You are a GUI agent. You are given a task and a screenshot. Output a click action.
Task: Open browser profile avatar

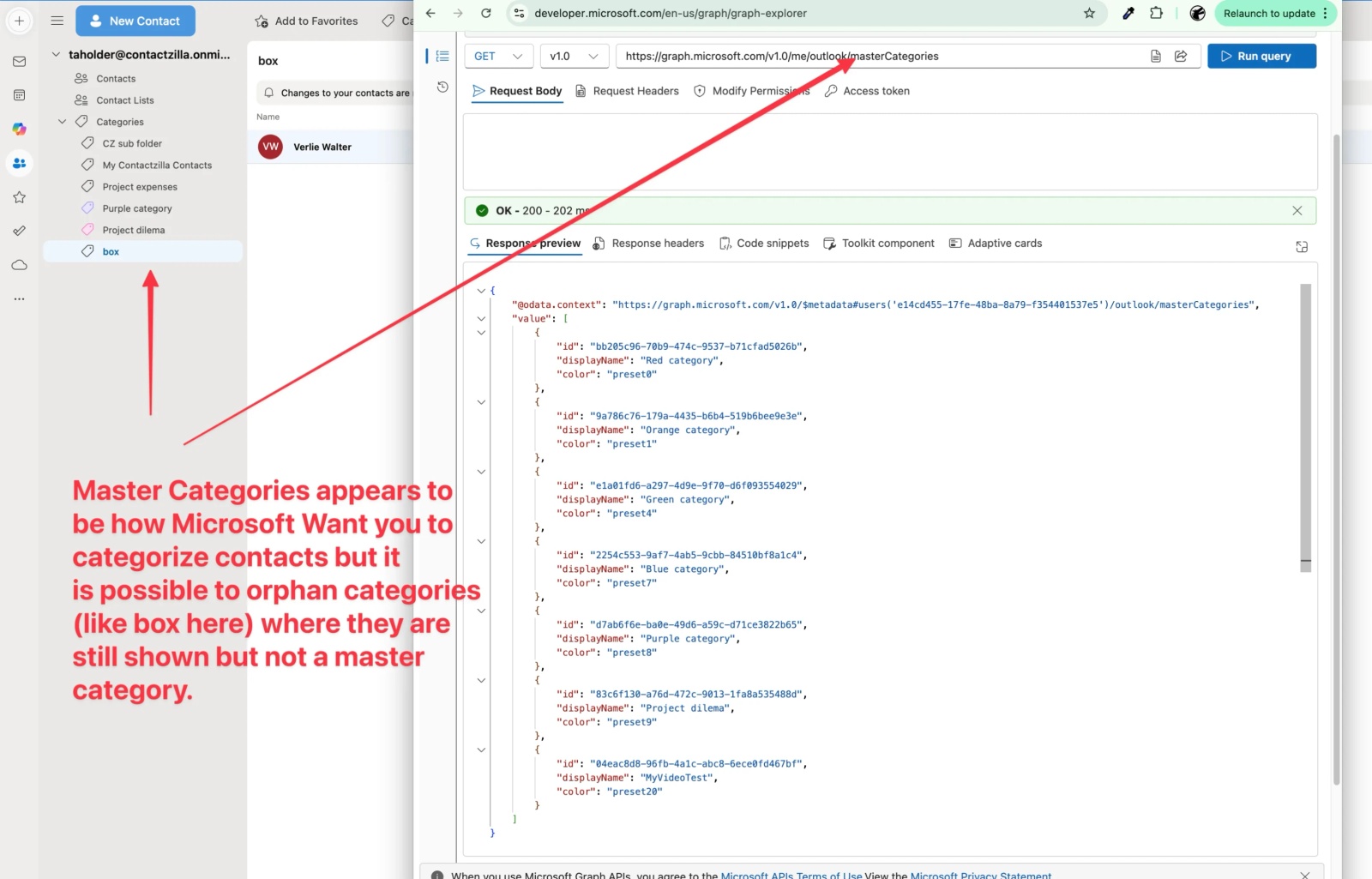pyautogui.click(x=1198, y=13)
